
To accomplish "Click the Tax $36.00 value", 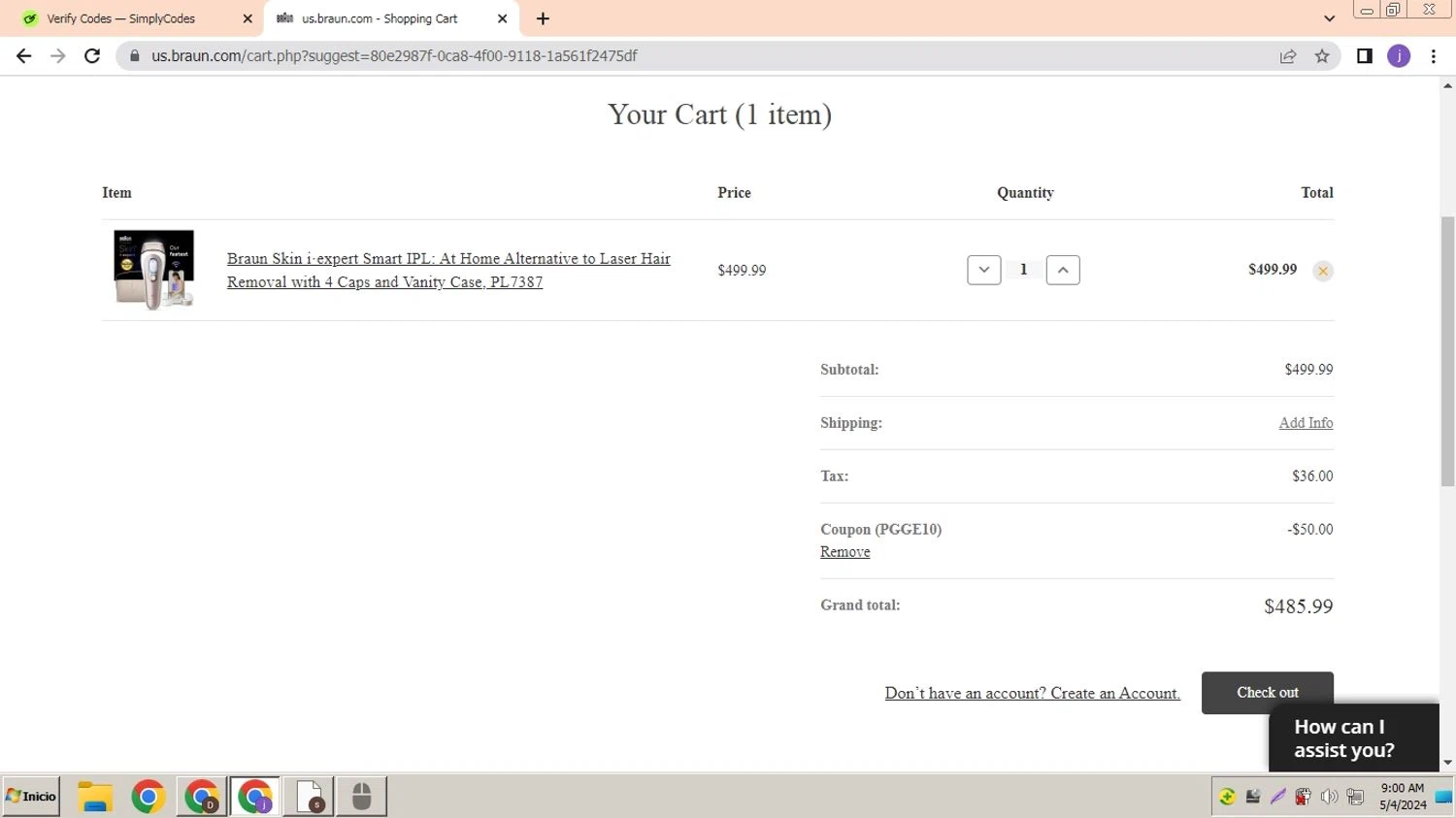I will click(x=1312, y=476).
